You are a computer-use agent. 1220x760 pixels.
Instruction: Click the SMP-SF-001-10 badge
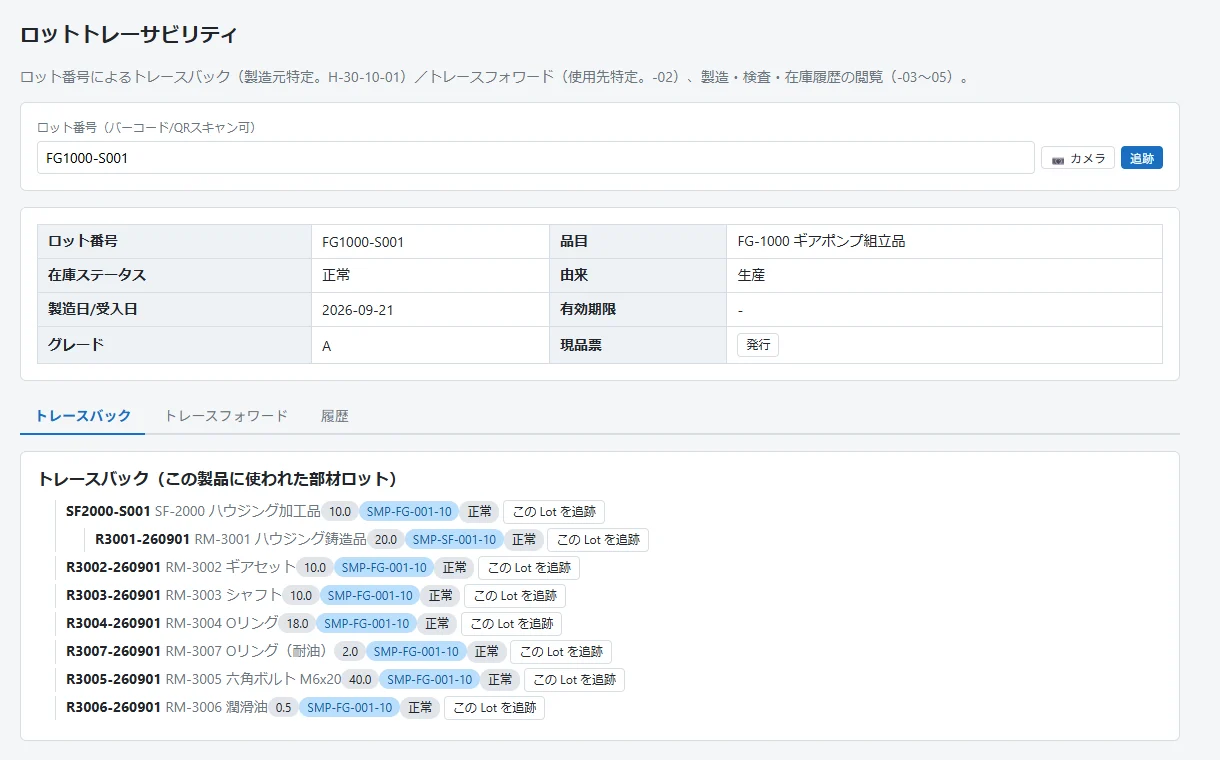pos(455,540)
